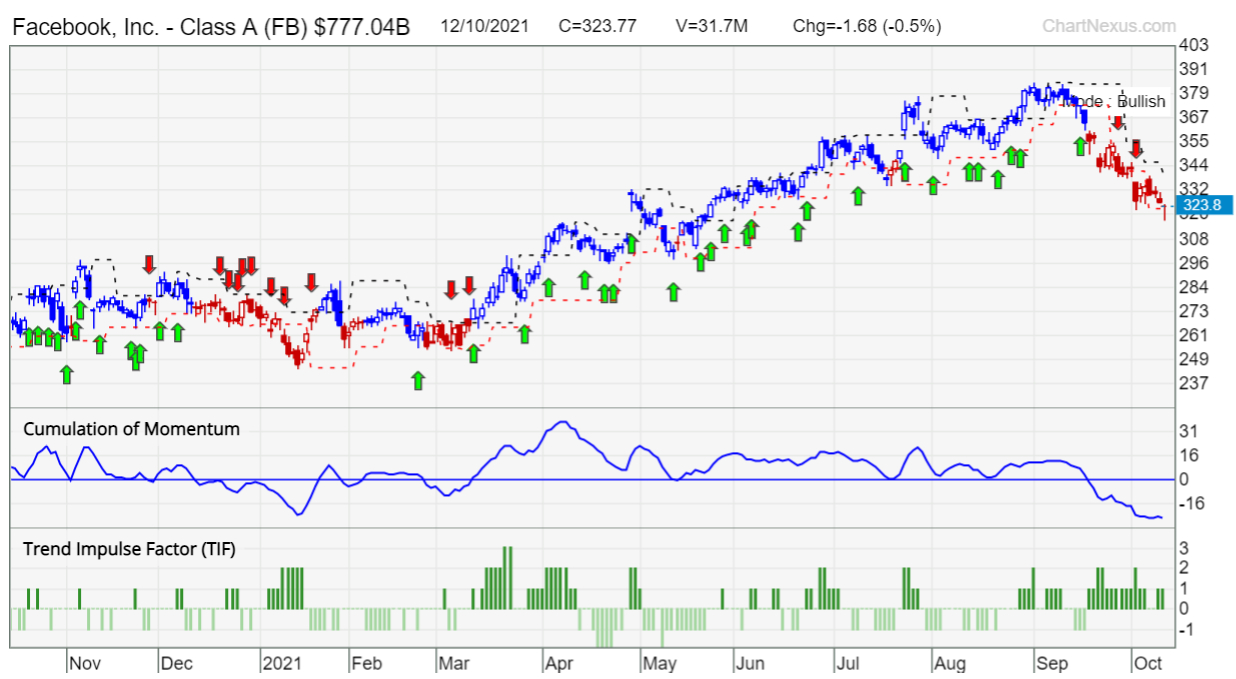Click the Apr label on date axis
The height and width of the screenshot is (679, 1236).
[559, 663]
